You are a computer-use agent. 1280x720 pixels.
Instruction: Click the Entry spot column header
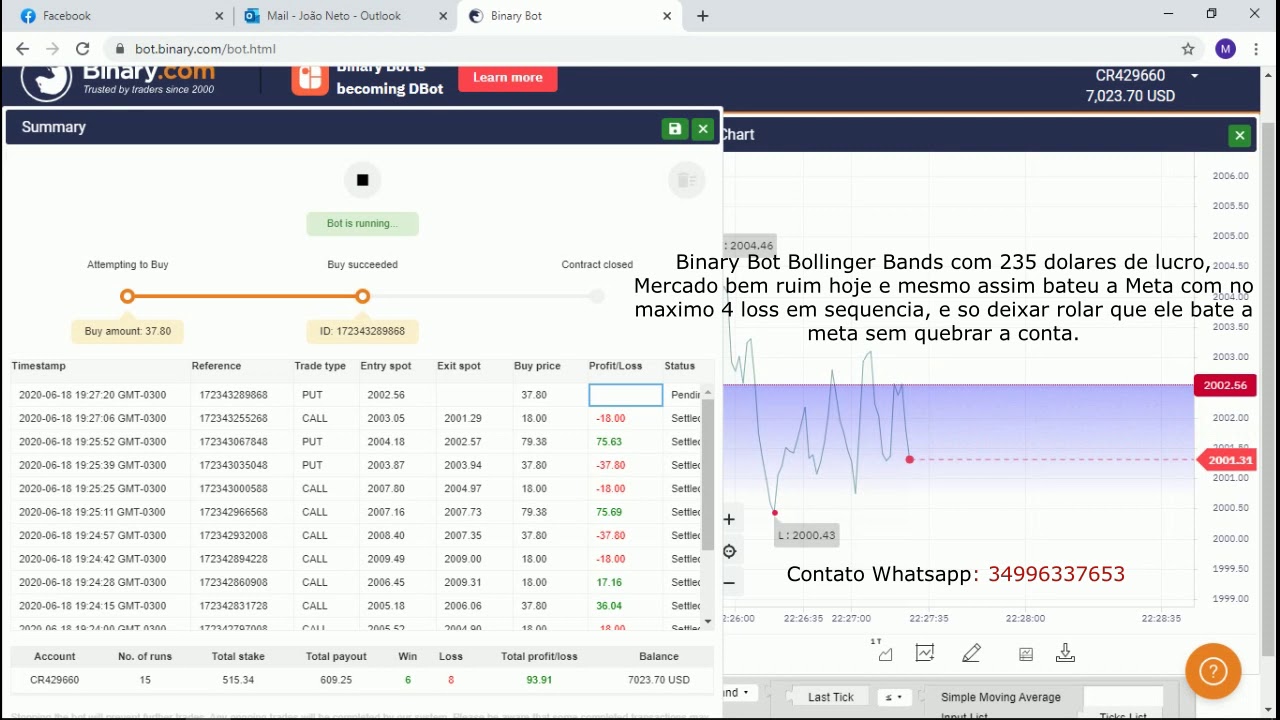click(386, 366)
